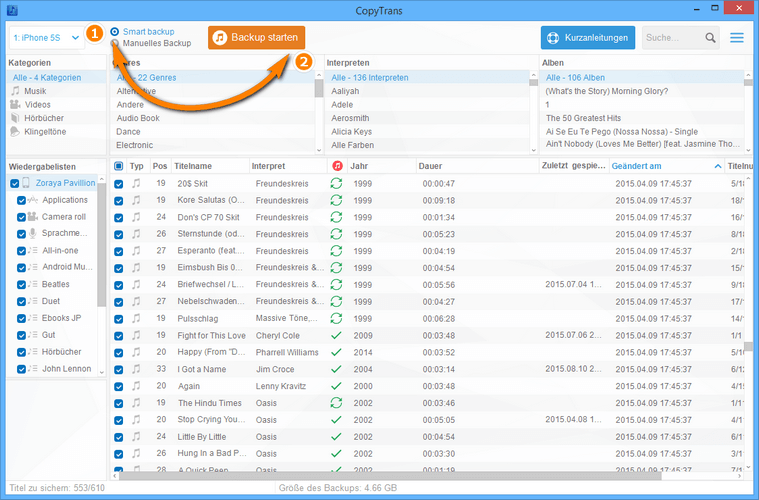
Task: Click the Zoraya Pavillion device icon
Action: coord(26,182)
